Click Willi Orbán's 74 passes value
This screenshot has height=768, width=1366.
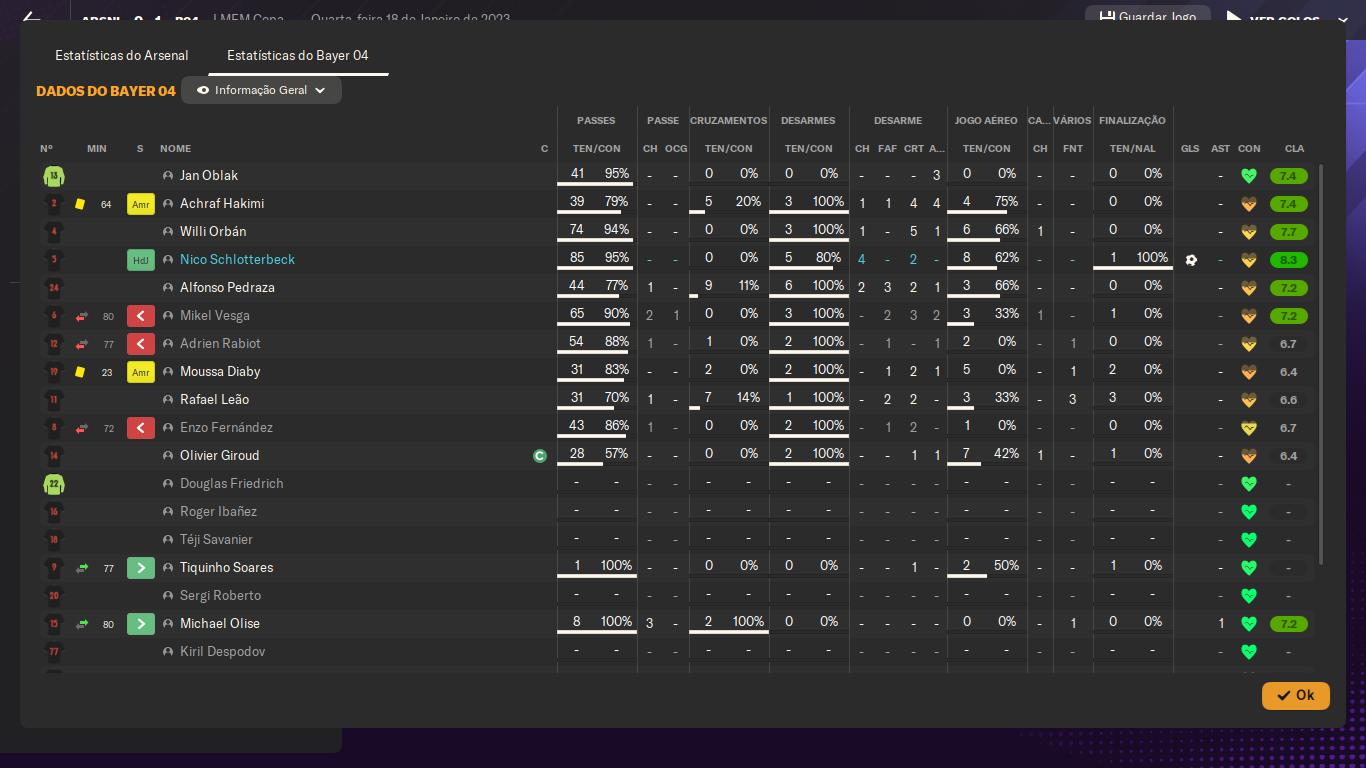pyautogui.click(x=577, y=230)
